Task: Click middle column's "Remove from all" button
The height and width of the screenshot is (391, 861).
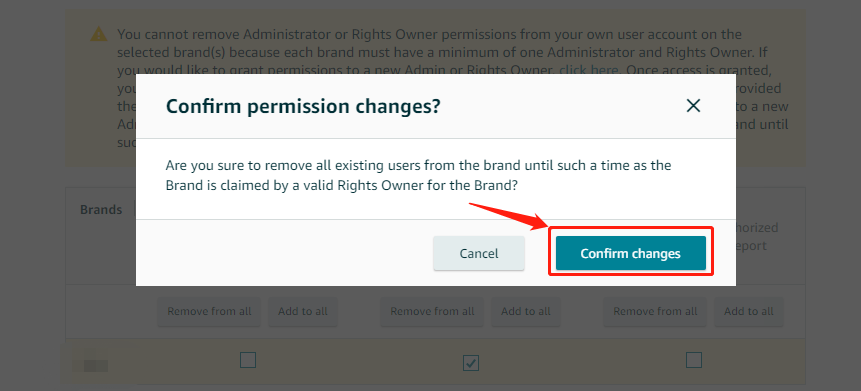Action: point(432,311)
